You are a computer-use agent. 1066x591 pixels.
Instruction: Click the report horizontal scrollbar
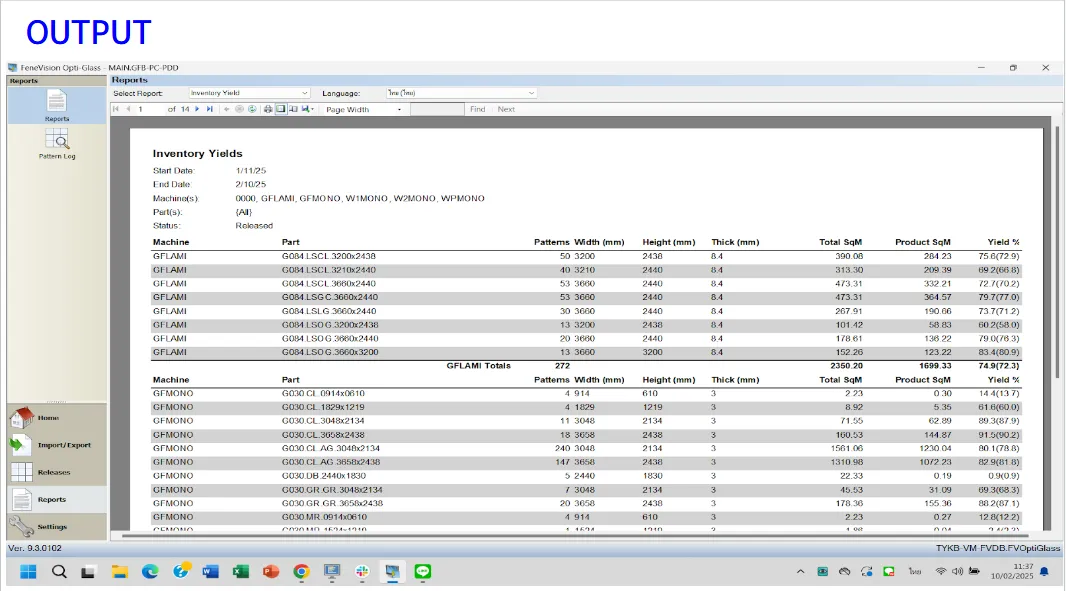(574, 536)
